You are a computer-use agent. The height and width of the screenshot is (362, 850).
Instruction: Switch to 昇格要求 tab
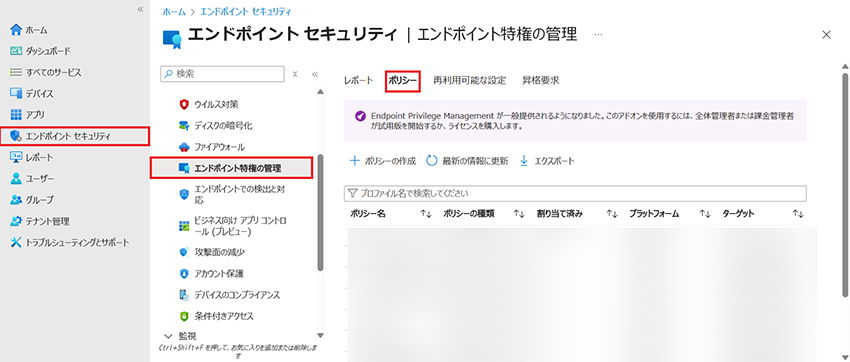click(540, 81)
